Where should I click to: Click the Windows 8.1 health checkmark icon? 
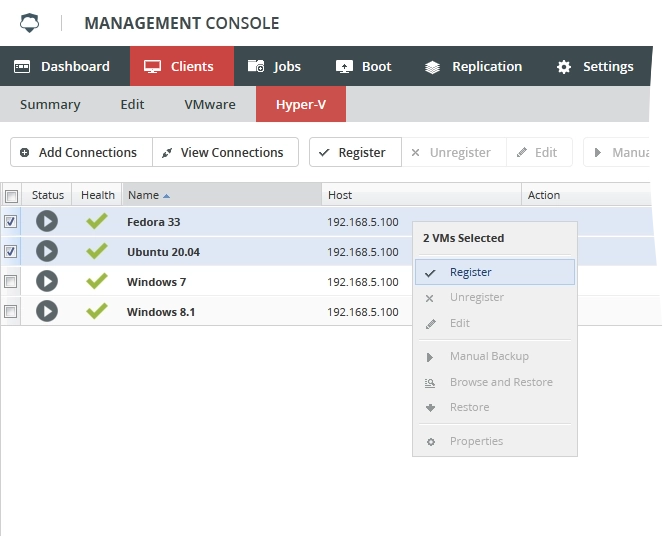(x=97, y=311)
